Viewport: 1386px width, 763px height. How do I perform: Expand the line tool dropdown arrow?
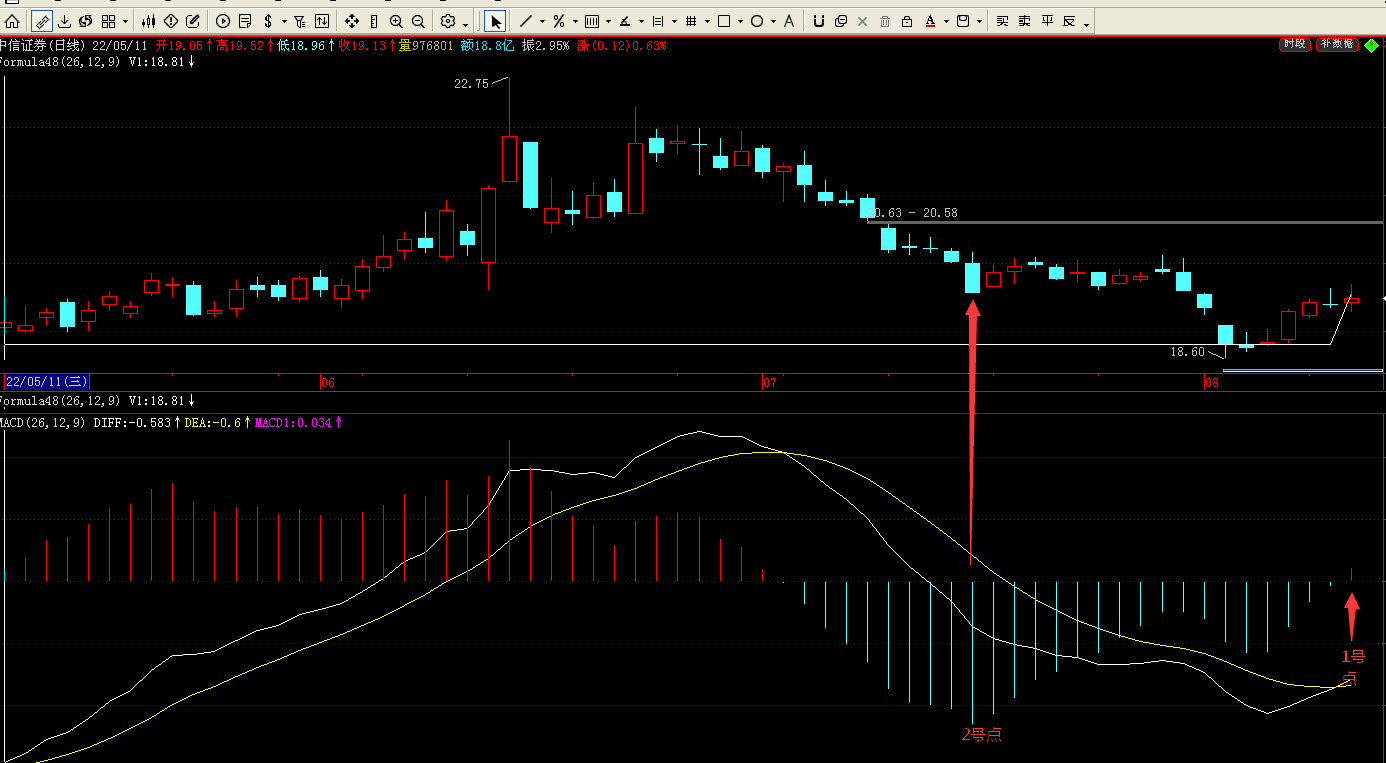[x=542, y=21]
